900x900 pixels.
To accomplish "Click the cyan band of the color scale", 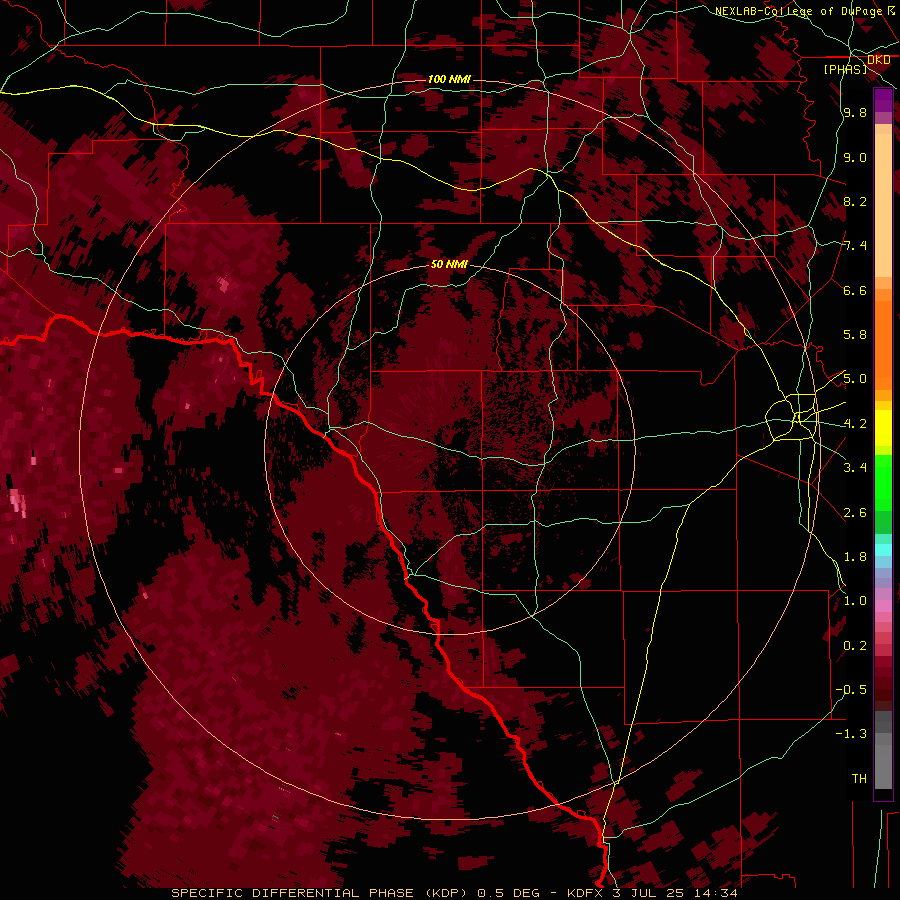I will point(883,550).
